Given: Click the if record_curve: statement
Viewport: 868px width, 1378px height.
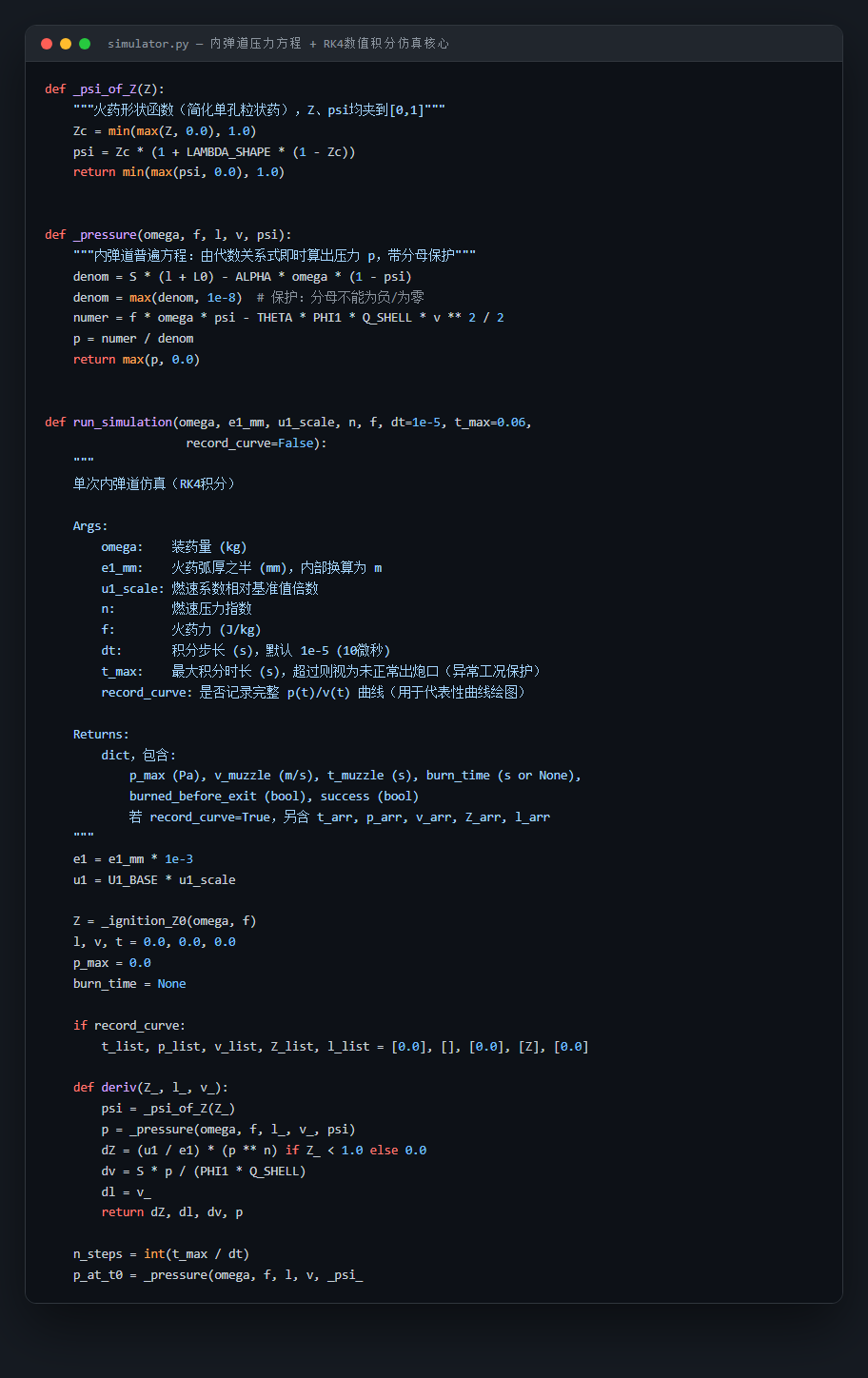Looking at the screenshot, I should click(x=129, y=1025).
